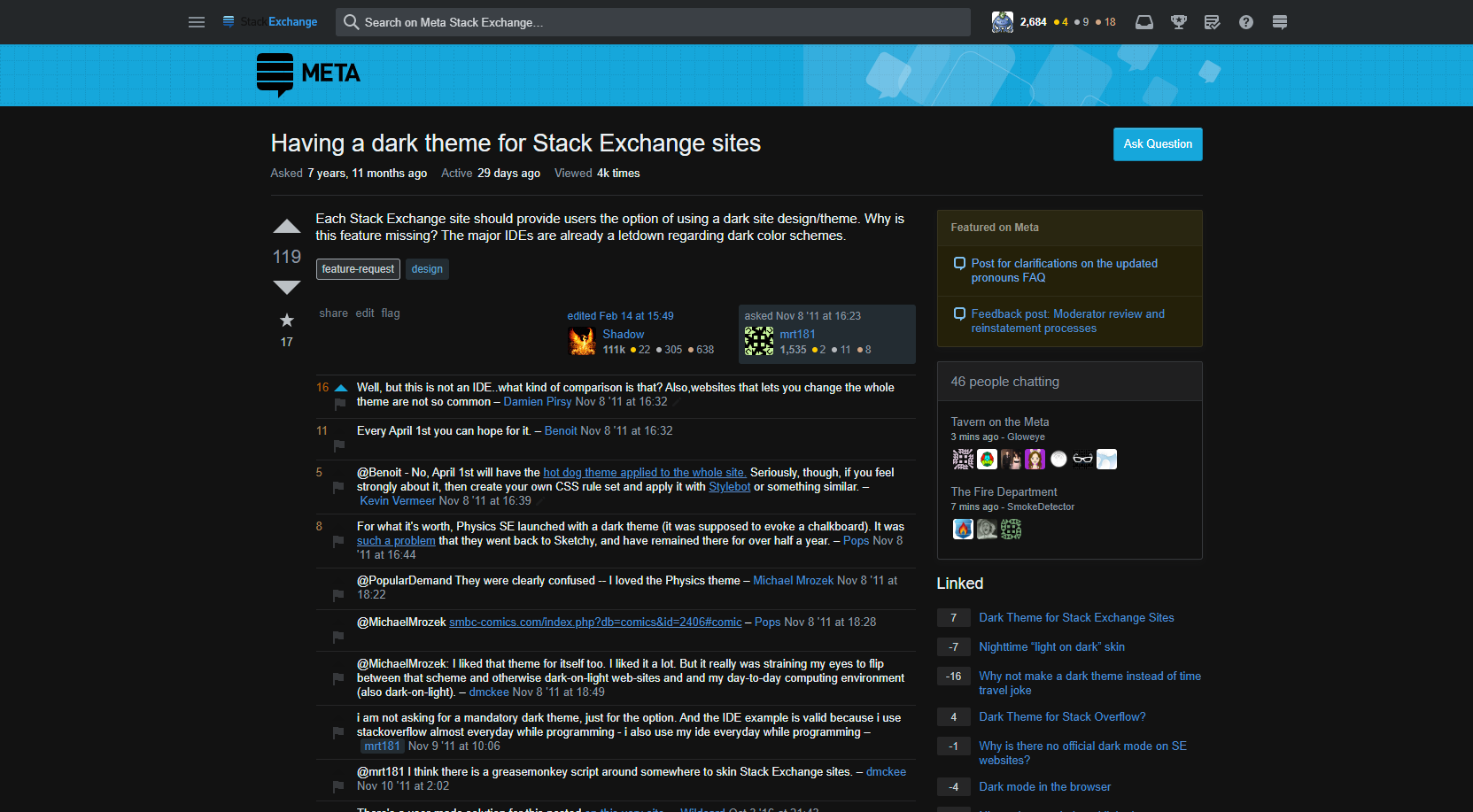Open the edited Feb 14 revision link
1473x812 pixels.
(x=621, y=316)
